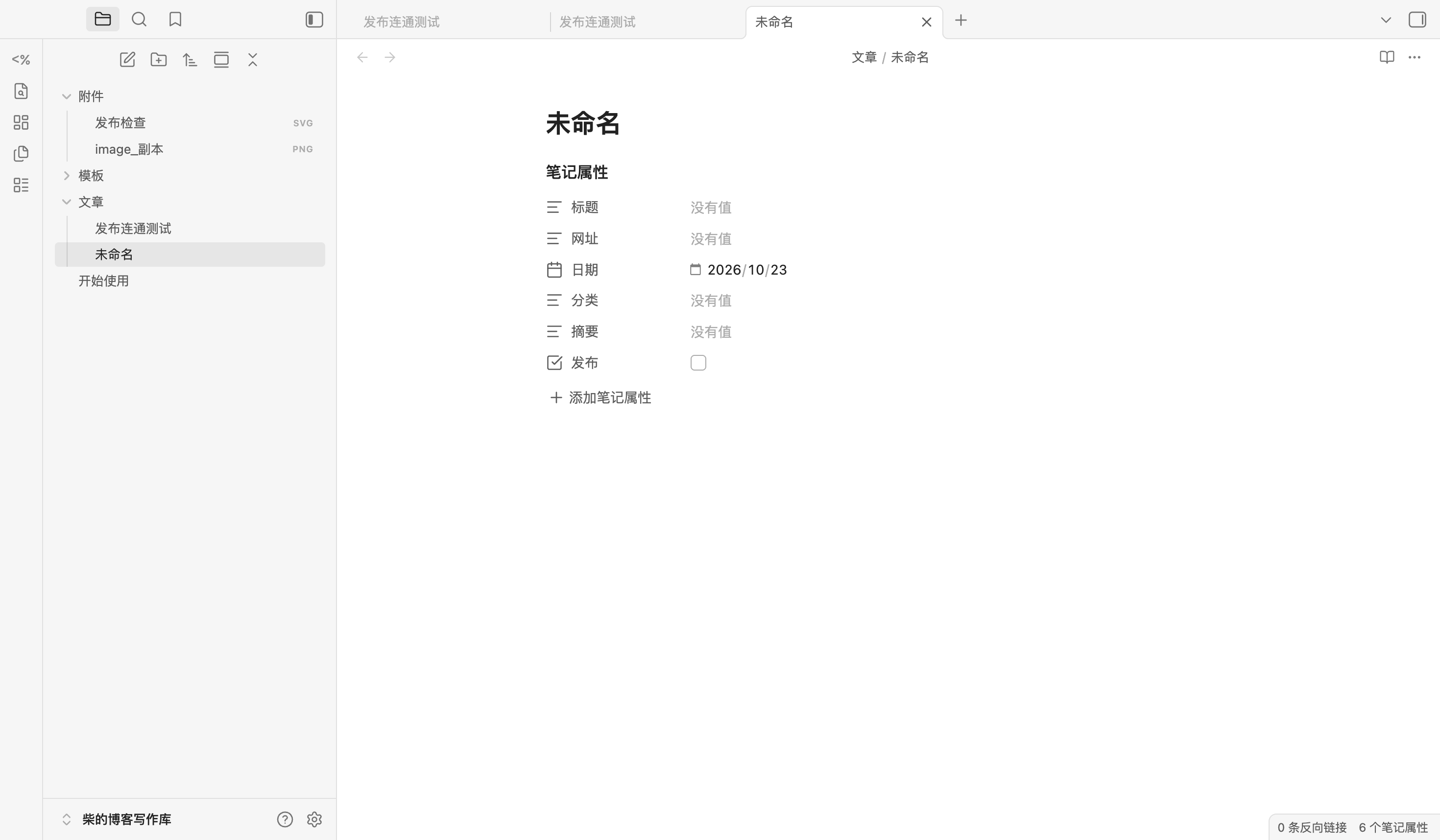This screenshot has width=1440, height=840.
Task: Expand the 模板 folder
Action: 66,175
